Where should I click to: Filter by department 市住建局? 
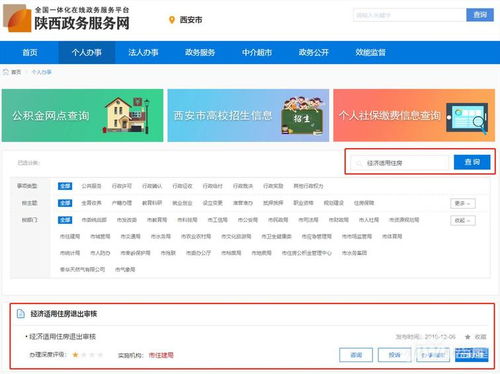click(x=70, y=236)
